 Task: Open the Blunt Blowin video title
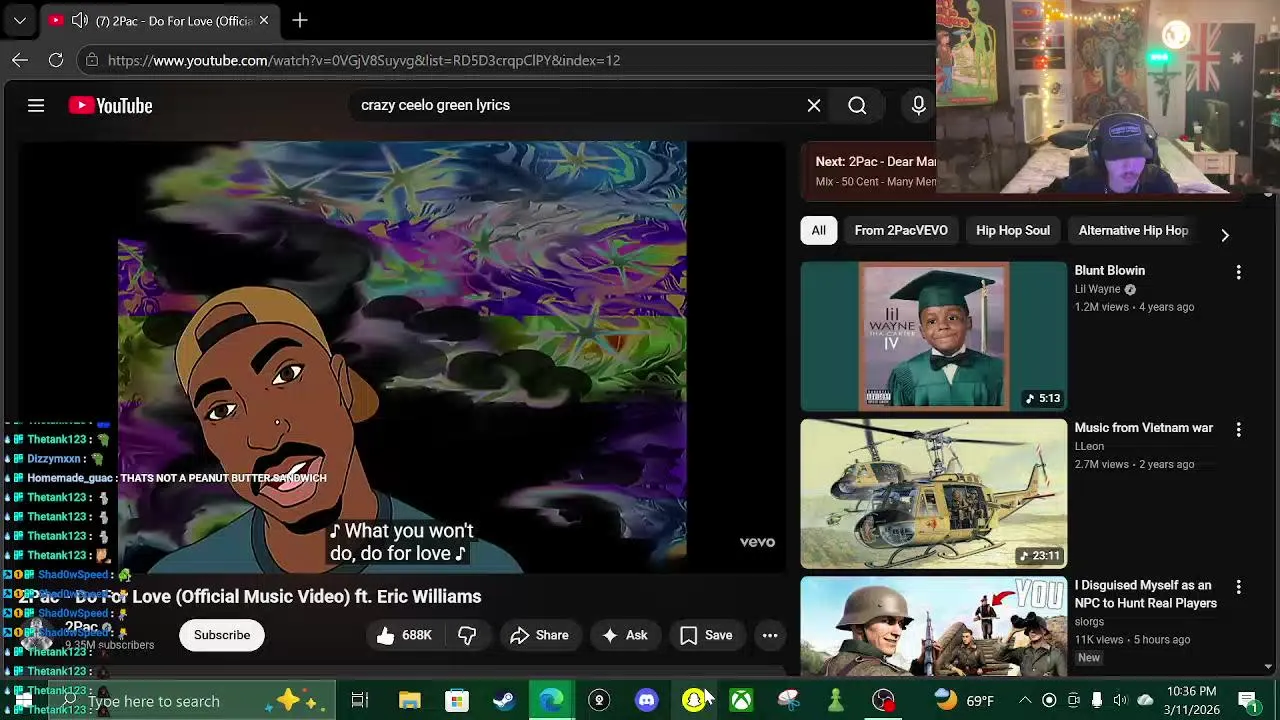pyautogui.click(x=1109, y=270)
